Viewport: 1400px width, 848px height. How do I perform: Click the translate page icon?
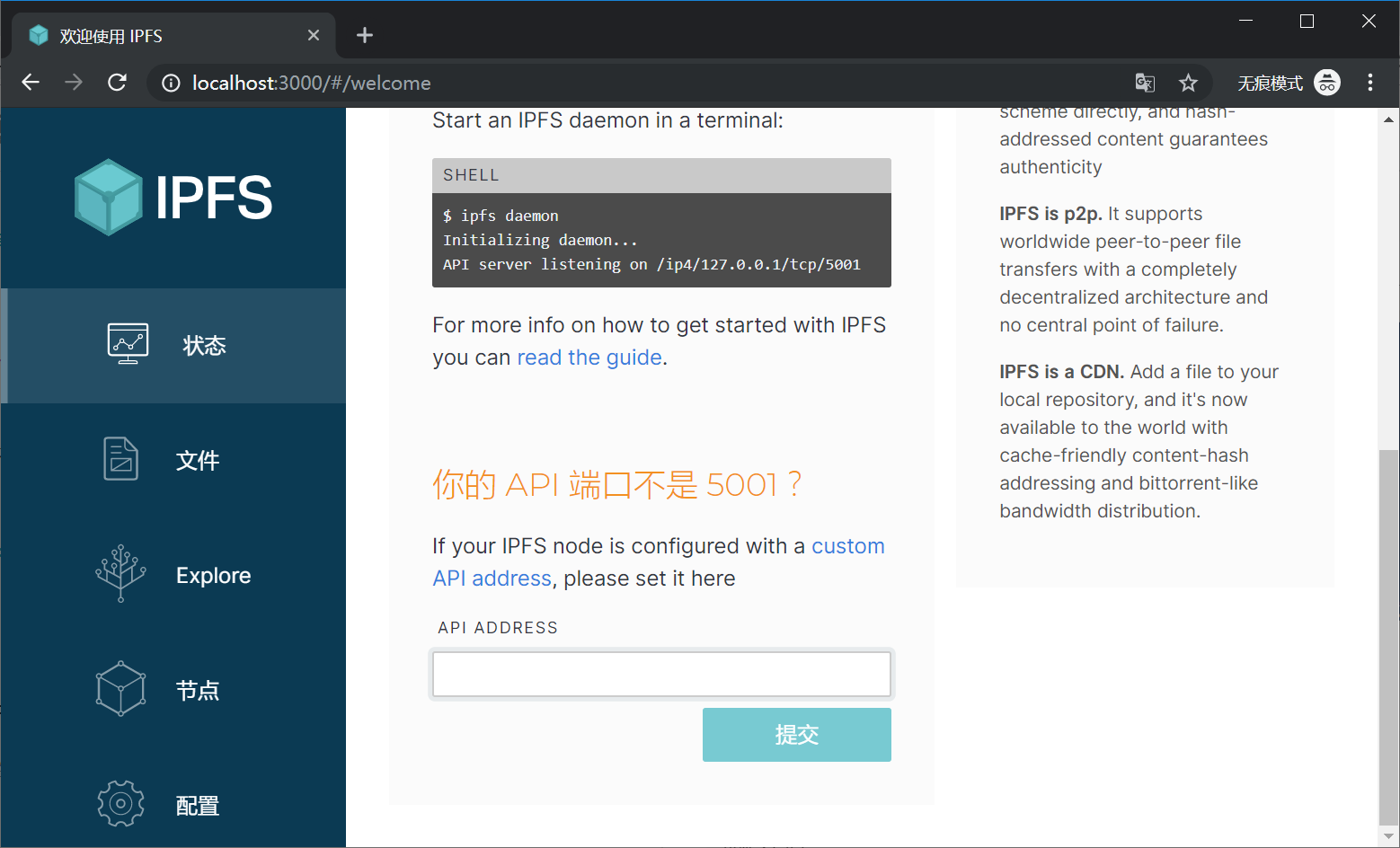tap(1145, 83)
